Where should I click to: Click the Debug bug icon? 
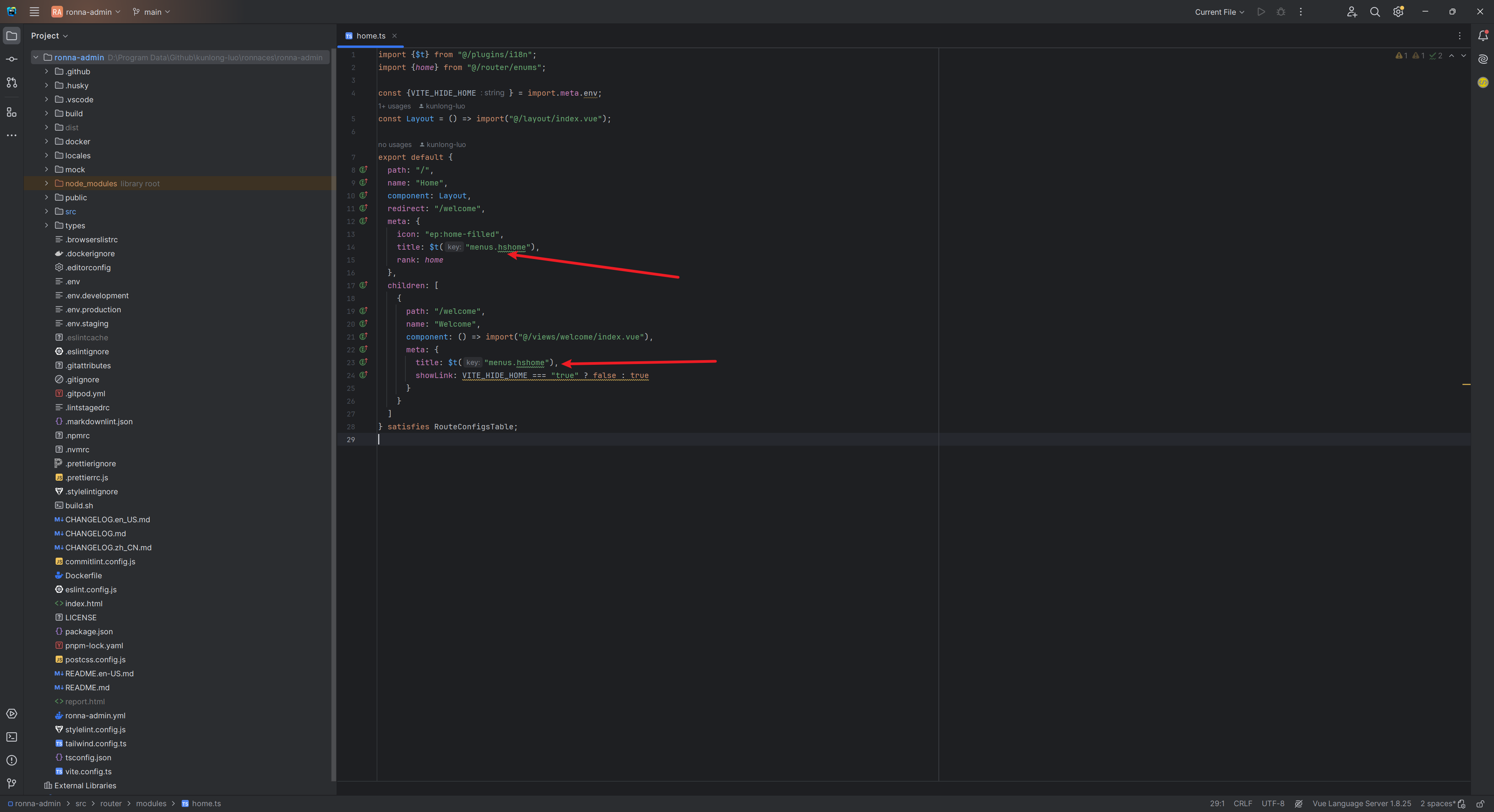click(1281, 12)
